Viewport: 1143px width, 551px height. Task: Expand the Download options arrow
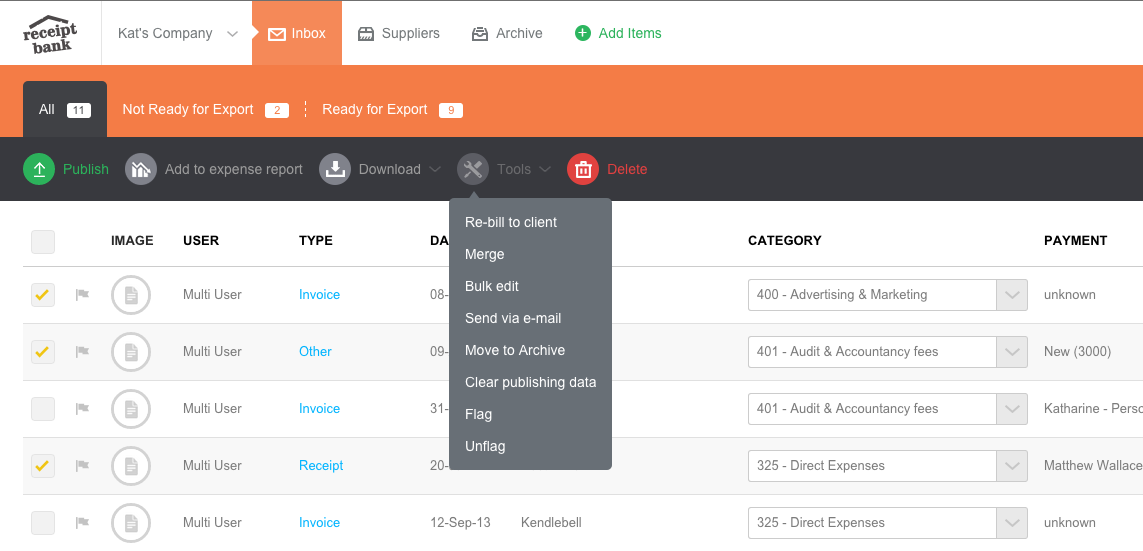coord(435,169)
